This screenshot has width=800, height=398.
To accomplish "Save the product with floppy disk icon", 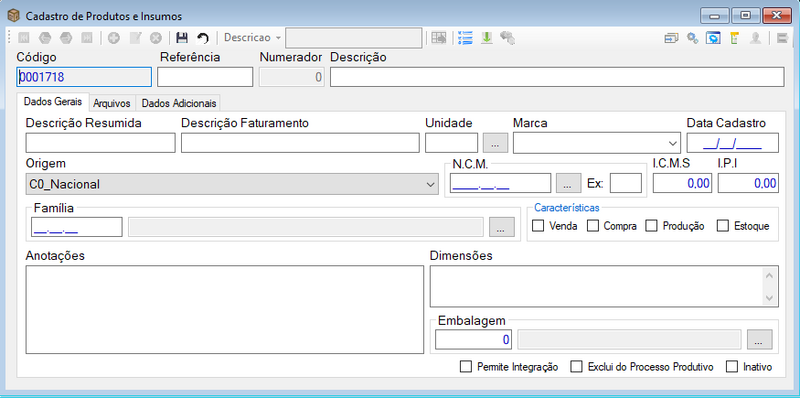I will (182, 38).
